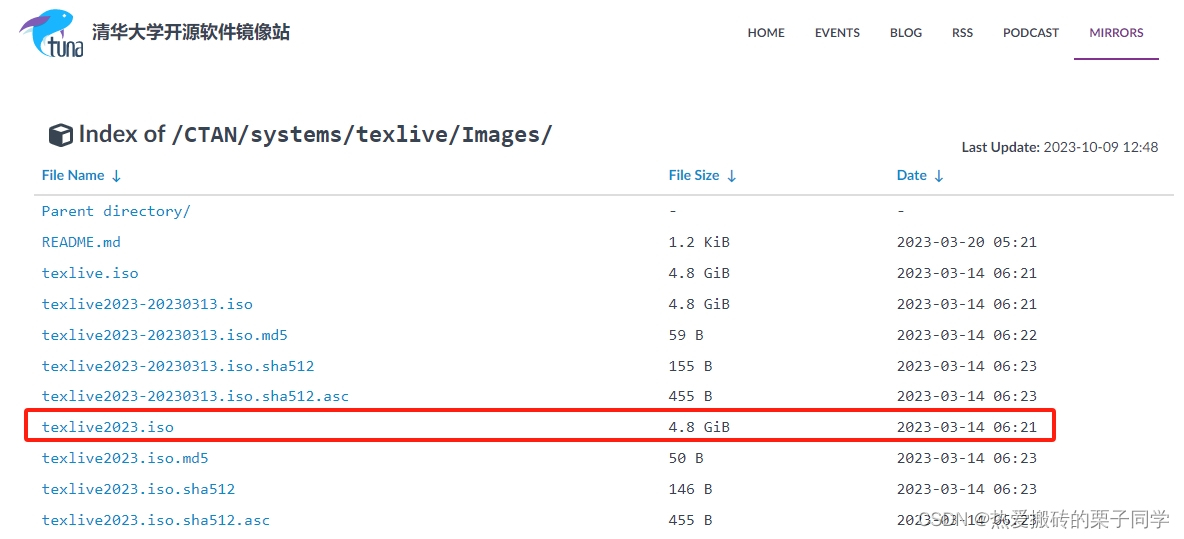The width and height of the screenshot is (1184, 539).
Task: Click the TUNA fish logo
Action: 51,33
